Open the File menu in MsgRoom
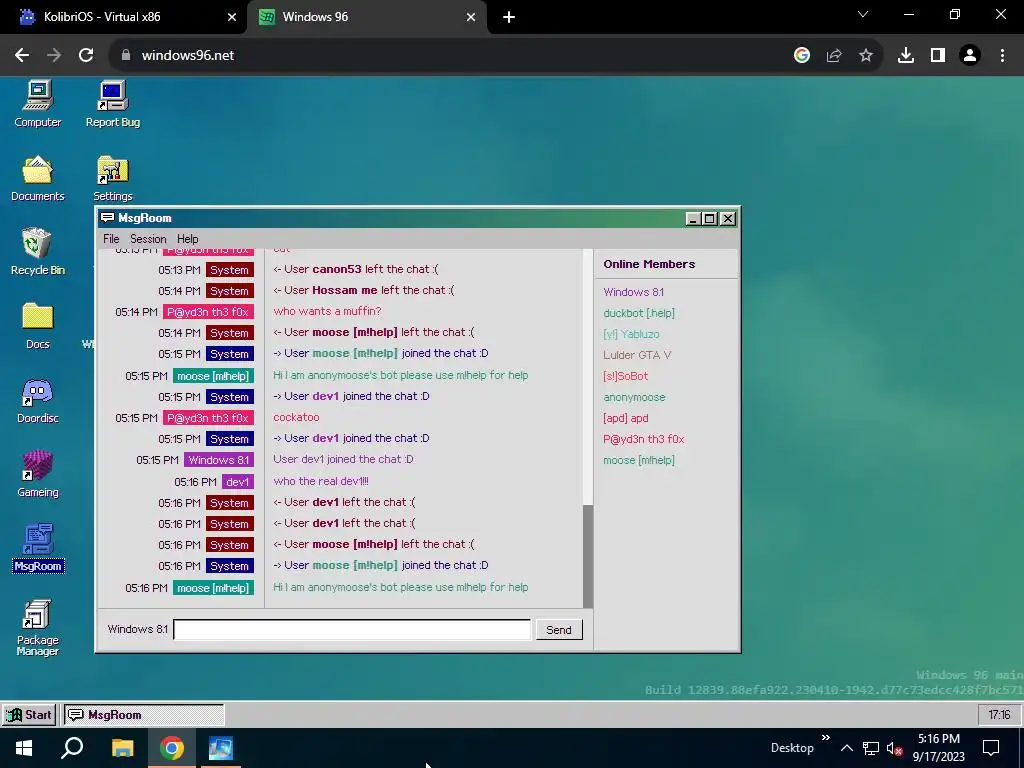Viewport: 1024px width, 768px height. [111, 238]
